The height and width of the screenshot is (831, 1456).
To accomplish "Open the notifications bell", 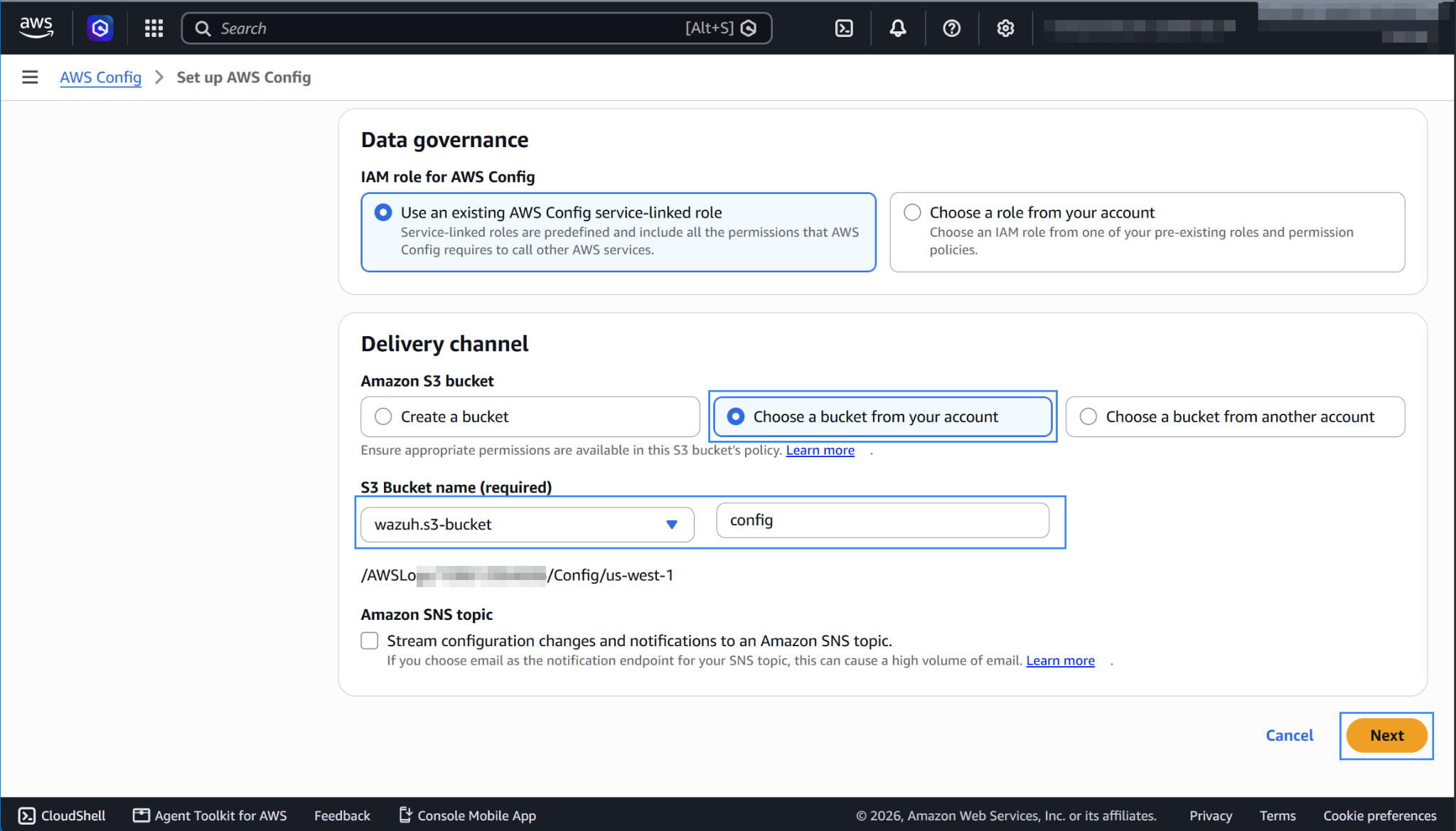I will (x=898, y=28).
